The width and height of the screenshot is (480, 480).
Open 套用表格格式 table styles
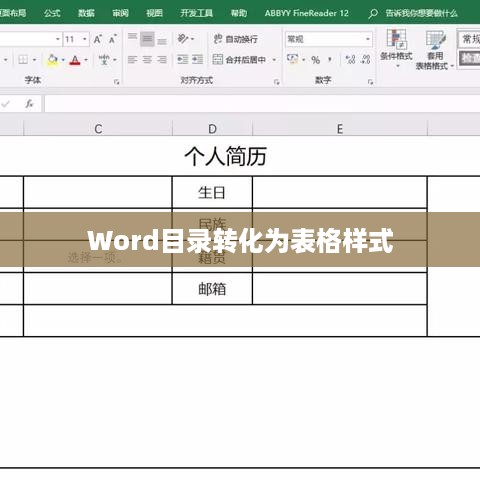point(435,50)
